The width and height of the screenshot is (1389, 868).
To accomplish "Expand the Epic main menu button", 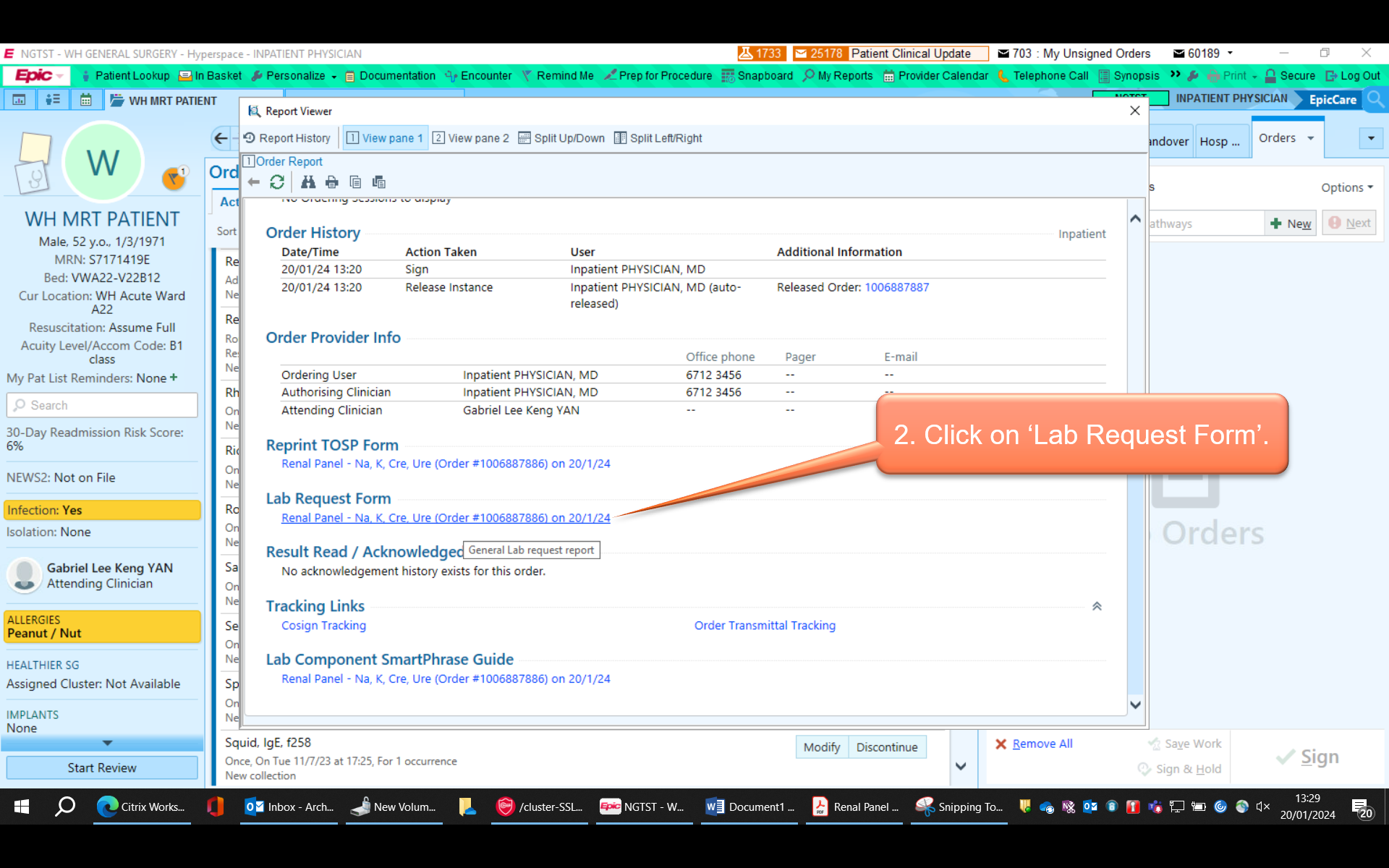I will click(38, 75).
